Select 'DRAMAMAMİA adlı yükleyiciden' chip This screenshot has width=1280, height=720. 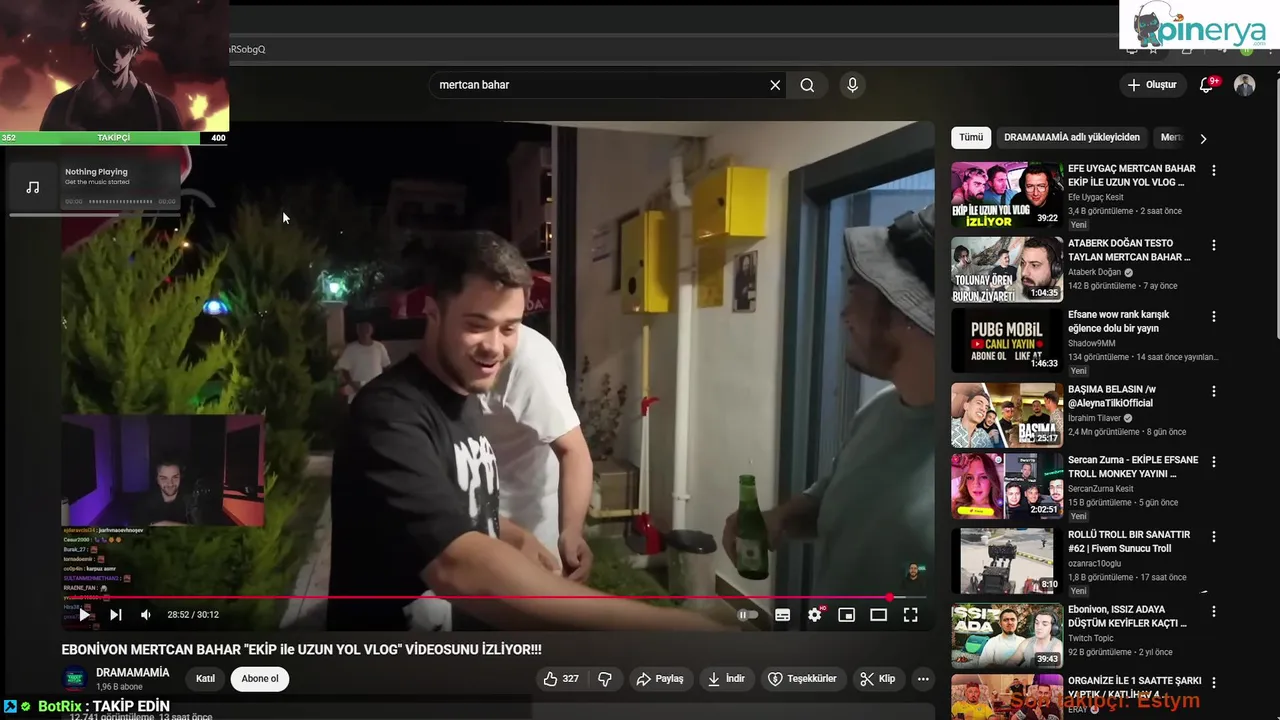tap(1072, 138)
